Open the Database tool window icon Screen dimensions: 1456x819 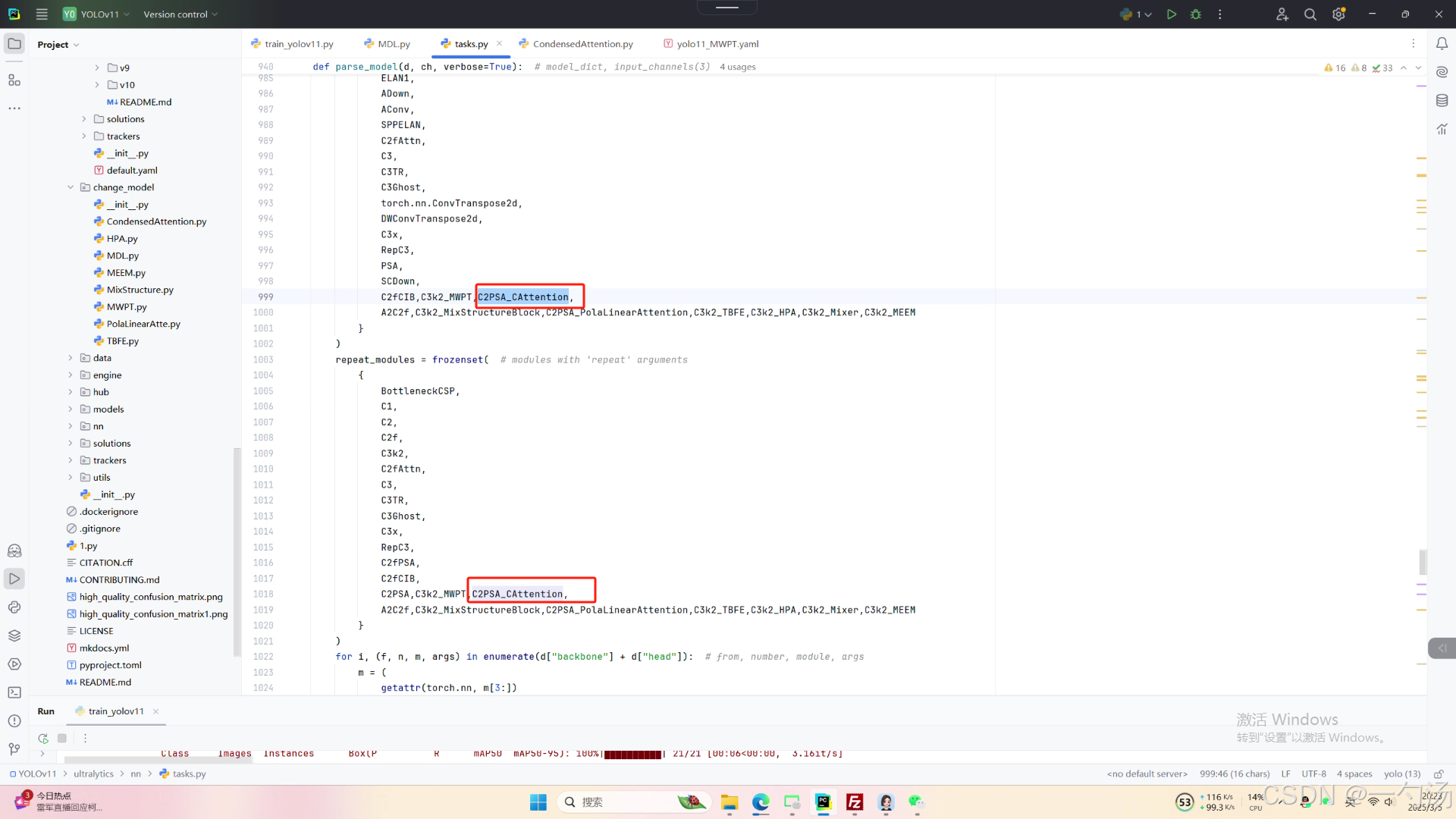(x=1442, y=100)
